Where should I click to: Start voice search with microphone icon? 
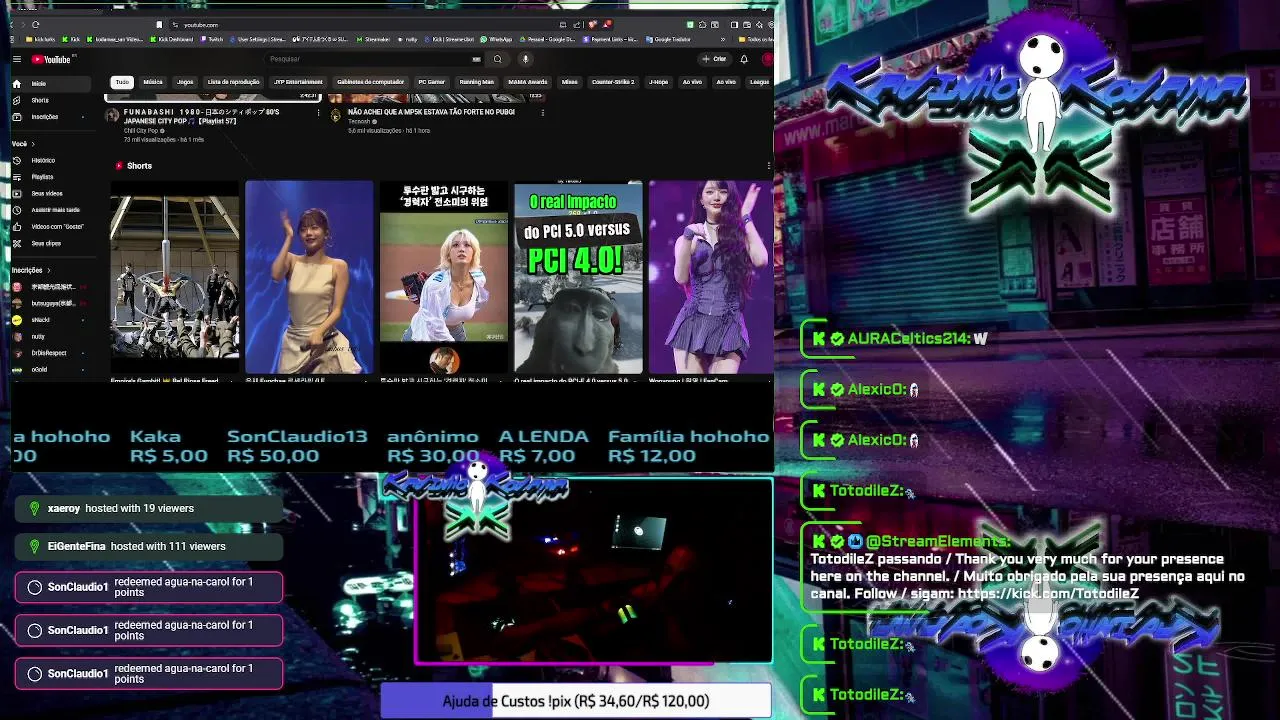(525, 59)
